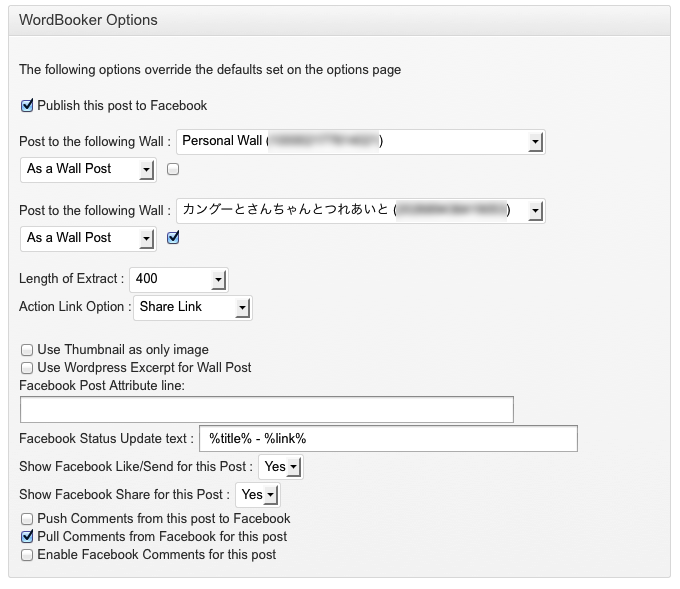The image size is (680, 589).
Task: Enable Push Comments to Facebook
Action: (27, 519)
